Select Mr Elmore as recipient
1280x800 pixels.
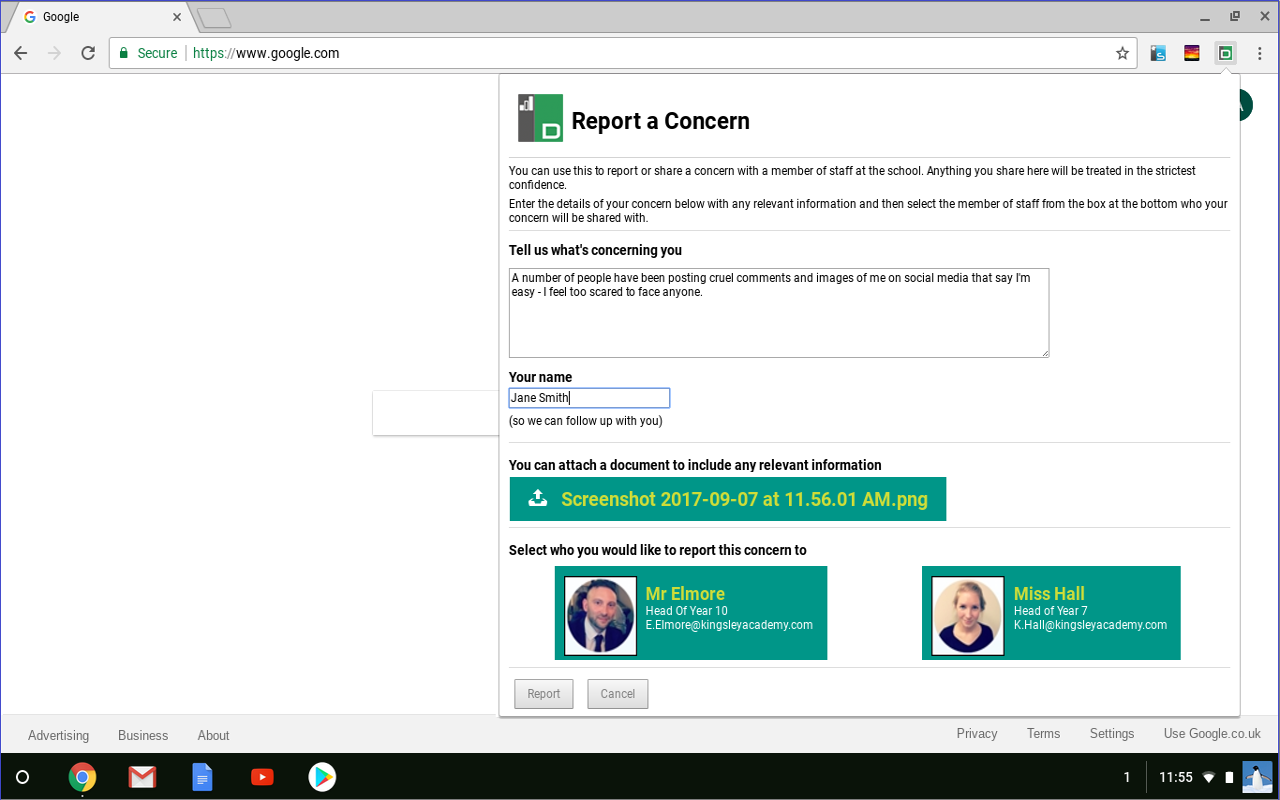pos(691,613)
